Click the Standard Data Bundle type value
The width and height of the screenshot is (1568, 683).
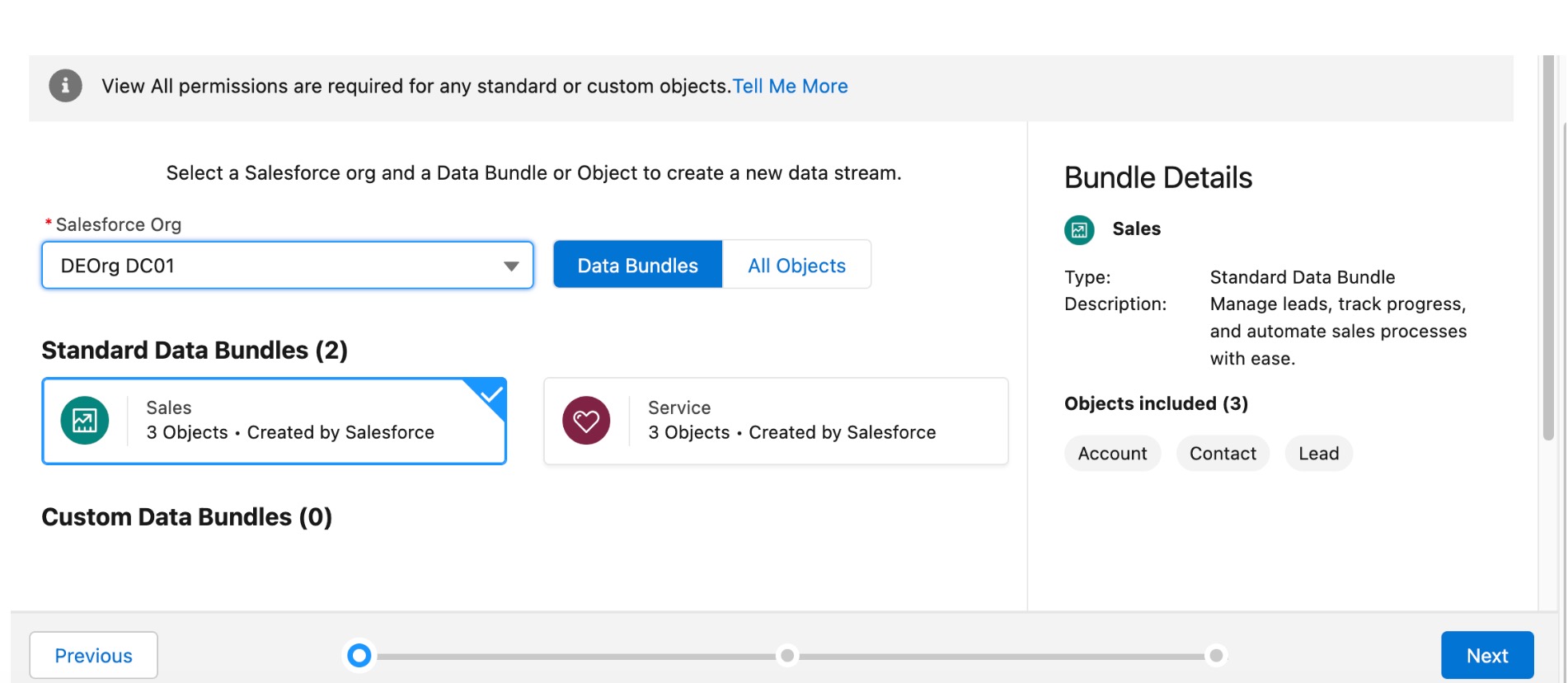pyautogui.click(x=1303, y=277)
